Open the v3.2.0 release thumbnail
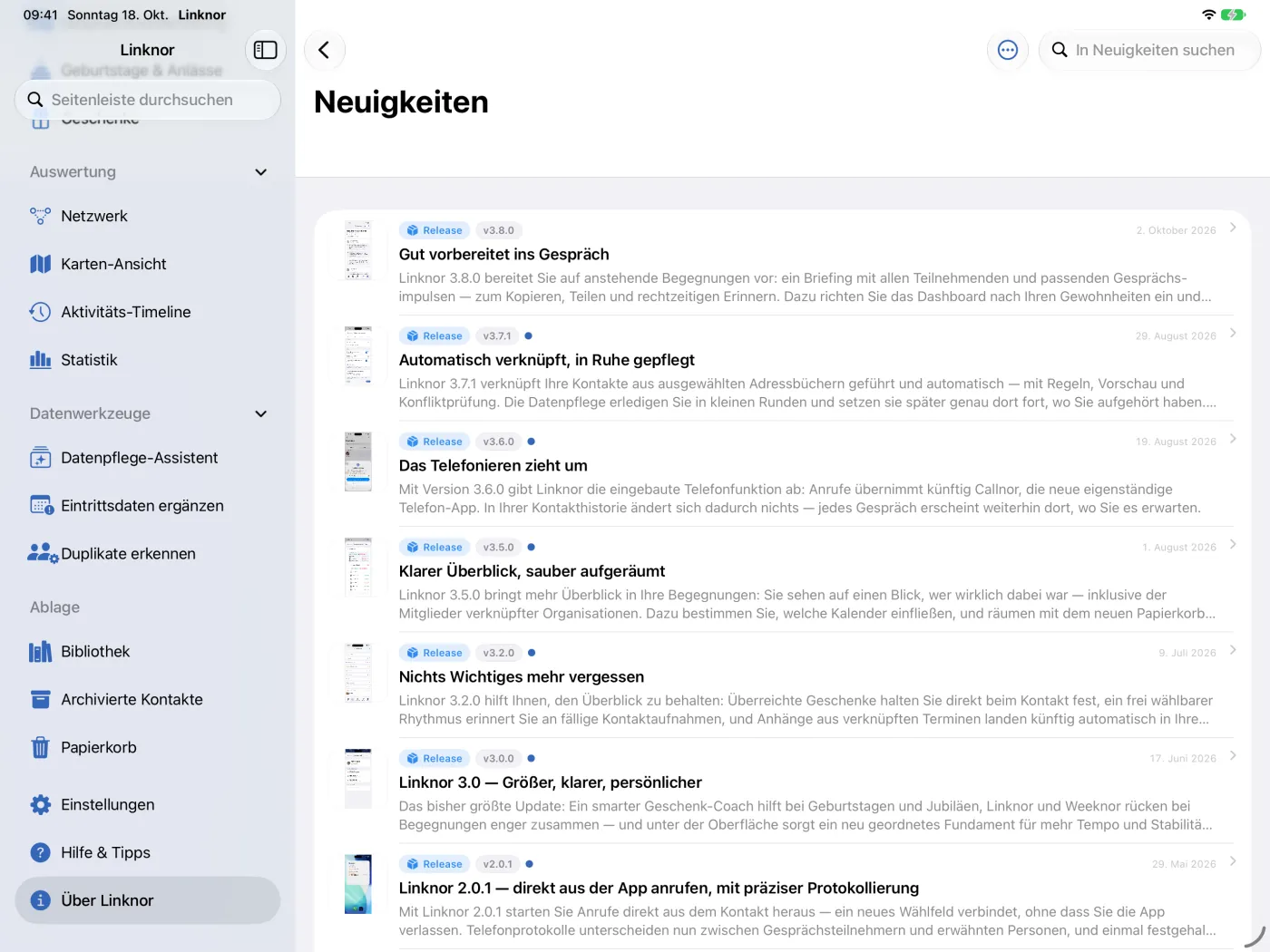This screenshot has height=952, width=1270. coord(358,673)
